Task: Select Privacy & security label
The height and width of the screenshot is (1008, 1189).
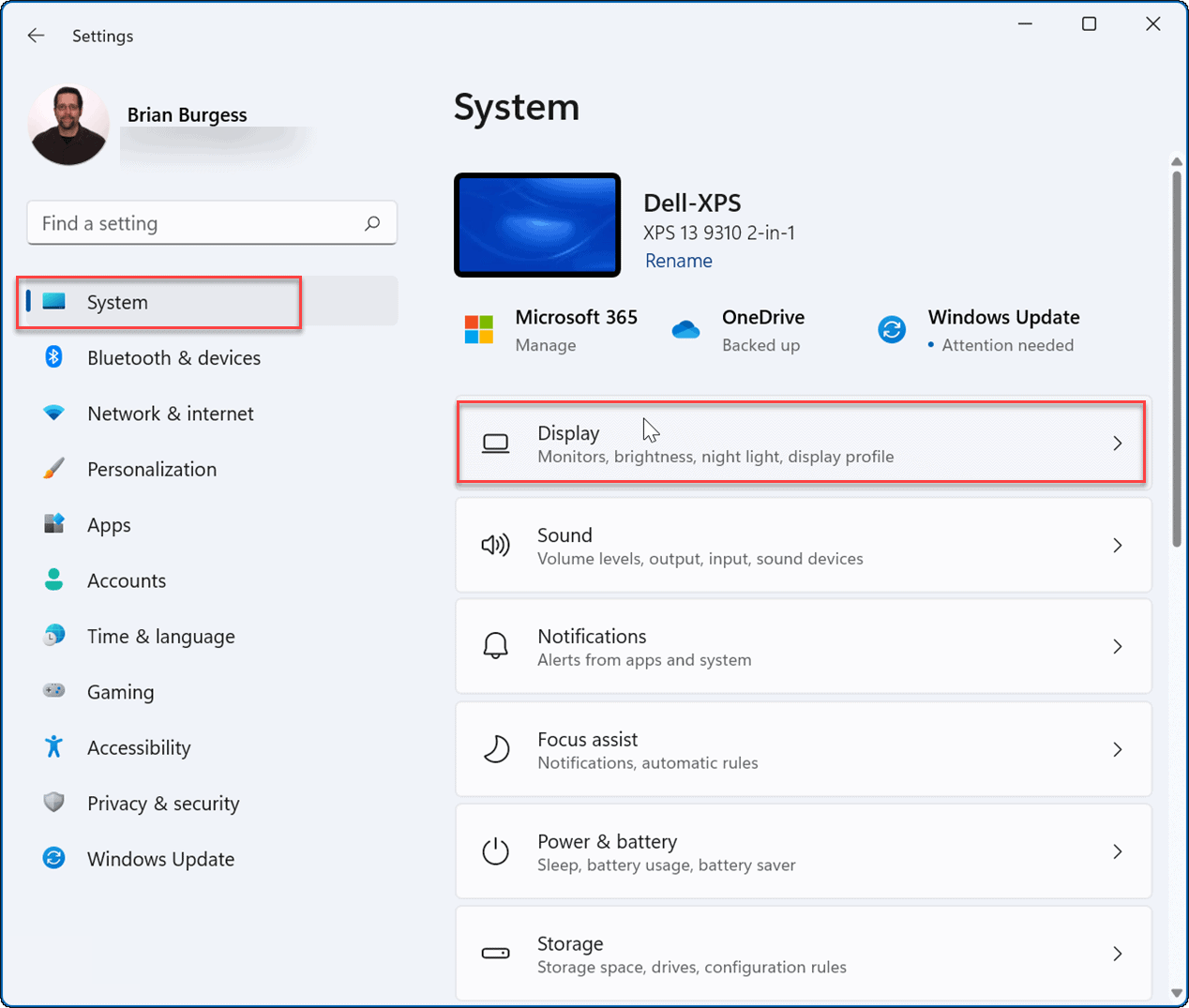Action: (x=163, y=804)
